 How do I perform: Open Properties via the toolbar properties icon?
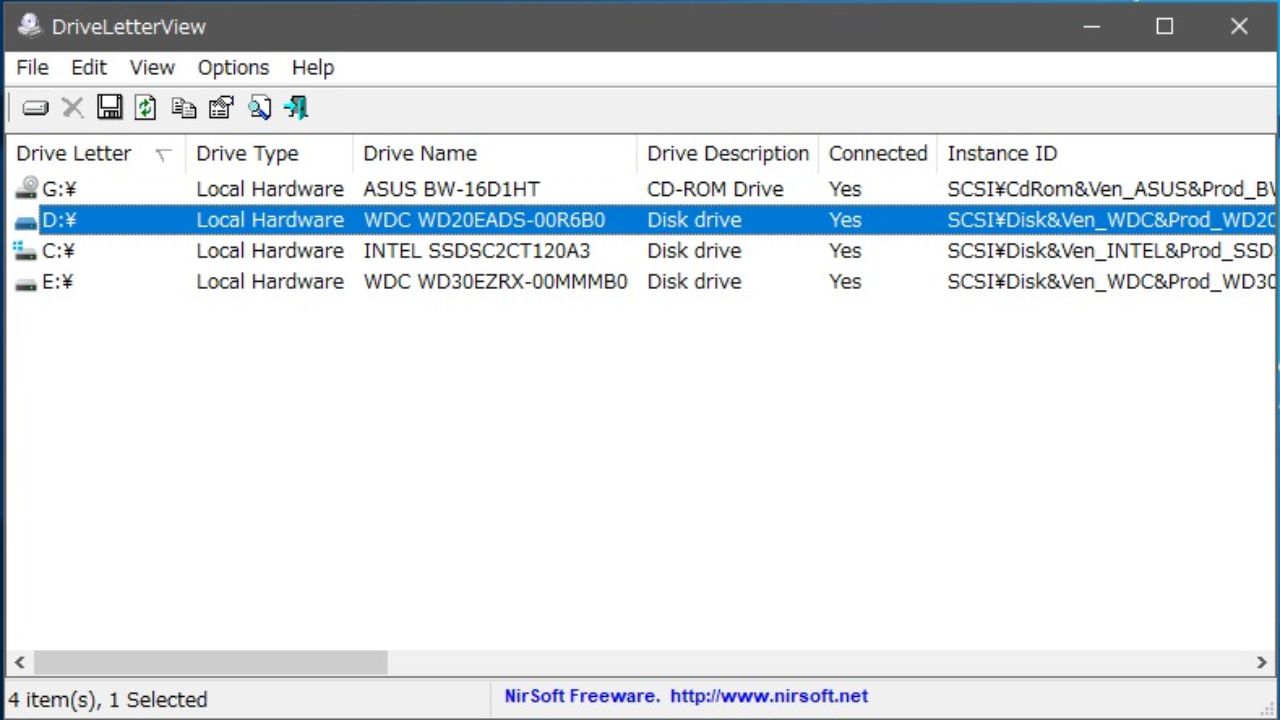click(x=221, y=107)
